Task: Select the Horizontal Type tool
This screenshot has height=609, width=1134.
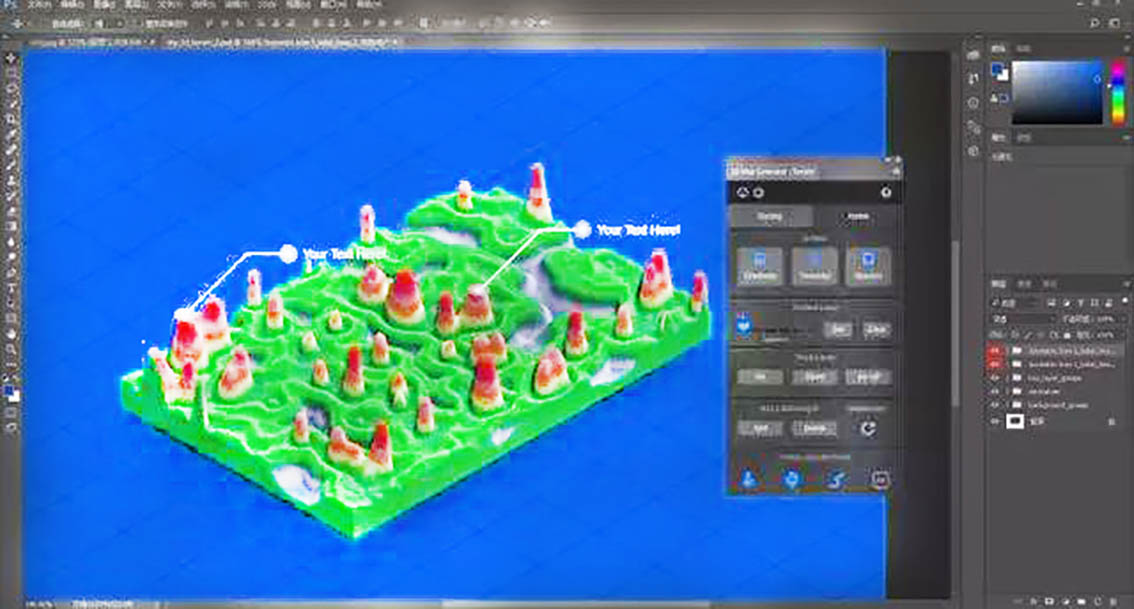Action: click(11, 289)
